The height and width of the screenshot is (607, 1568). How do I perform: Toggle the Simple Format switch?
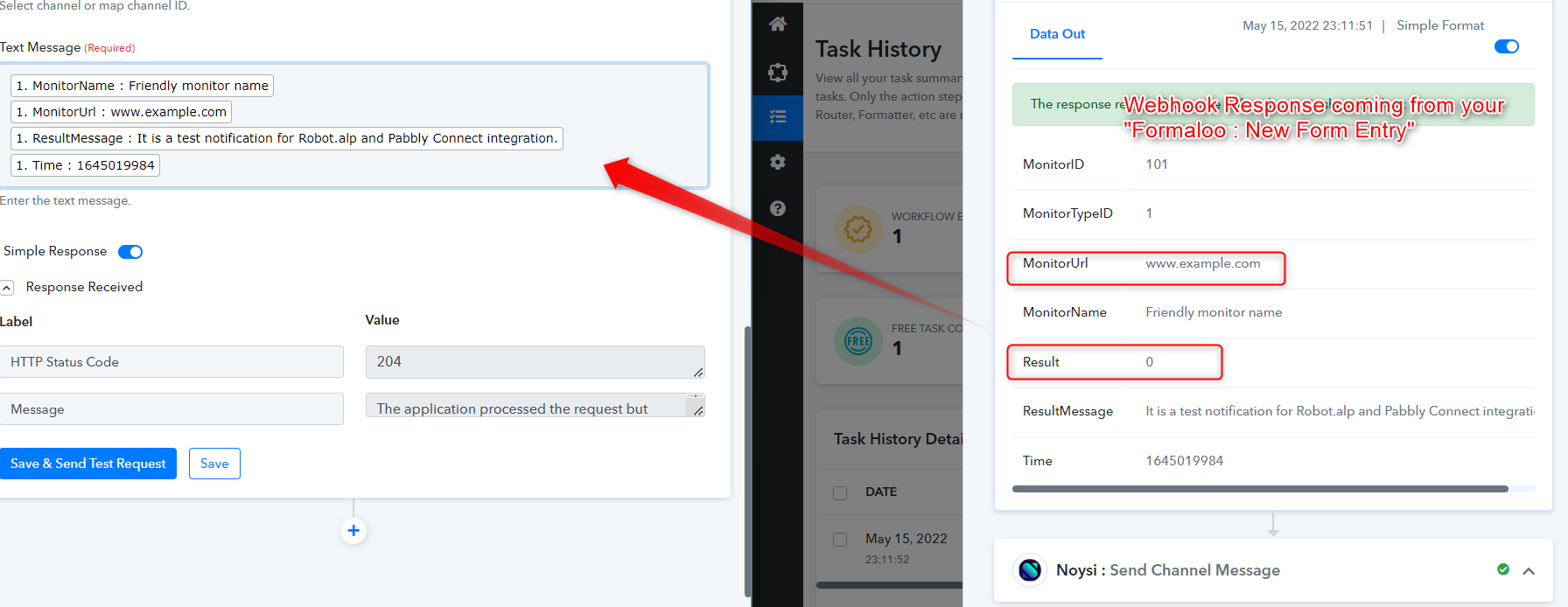pyautogui.click(x=1507, y=46)
